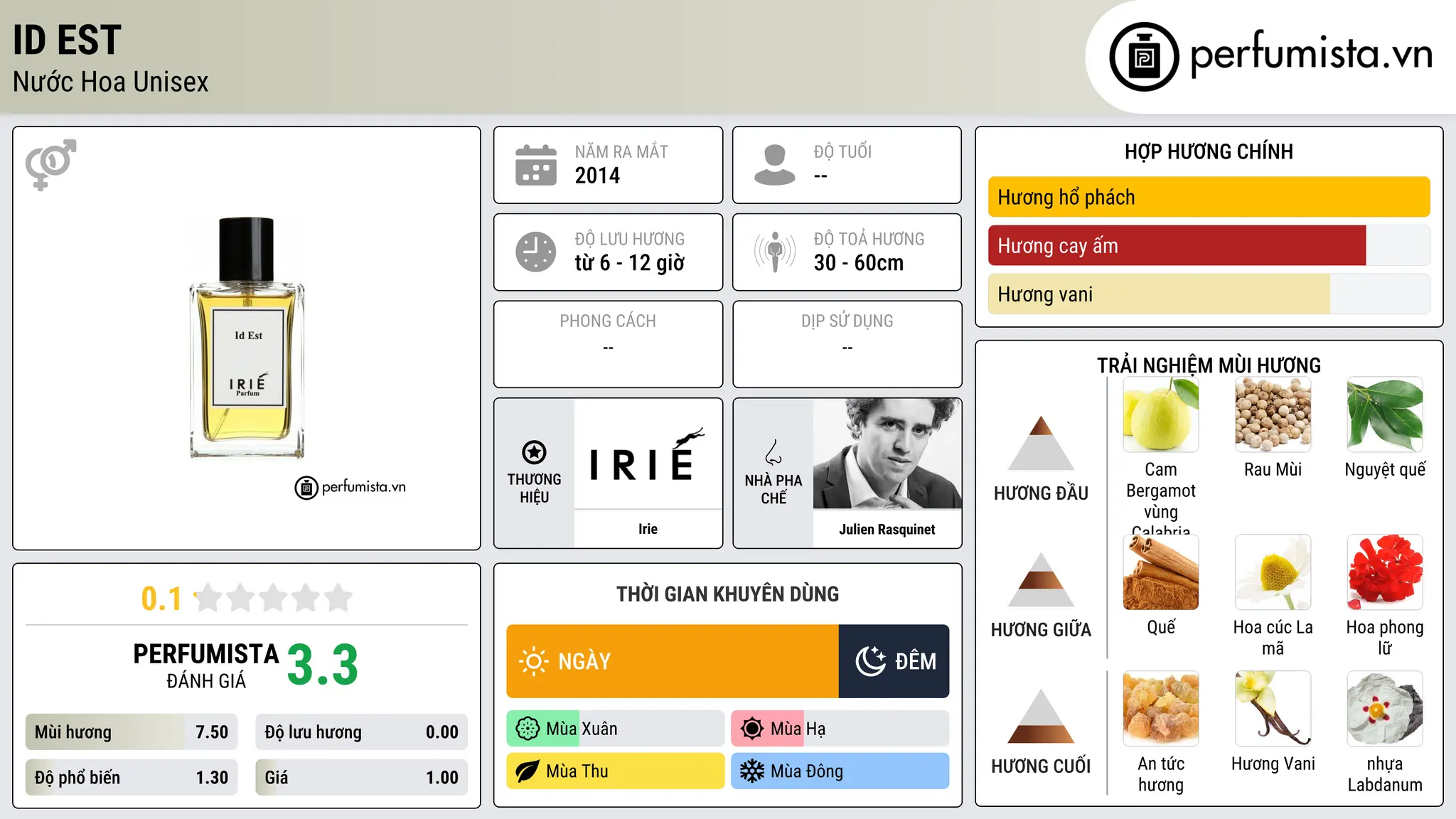
Task: Click the Phong cách label
Action: [x=608, y=321]
